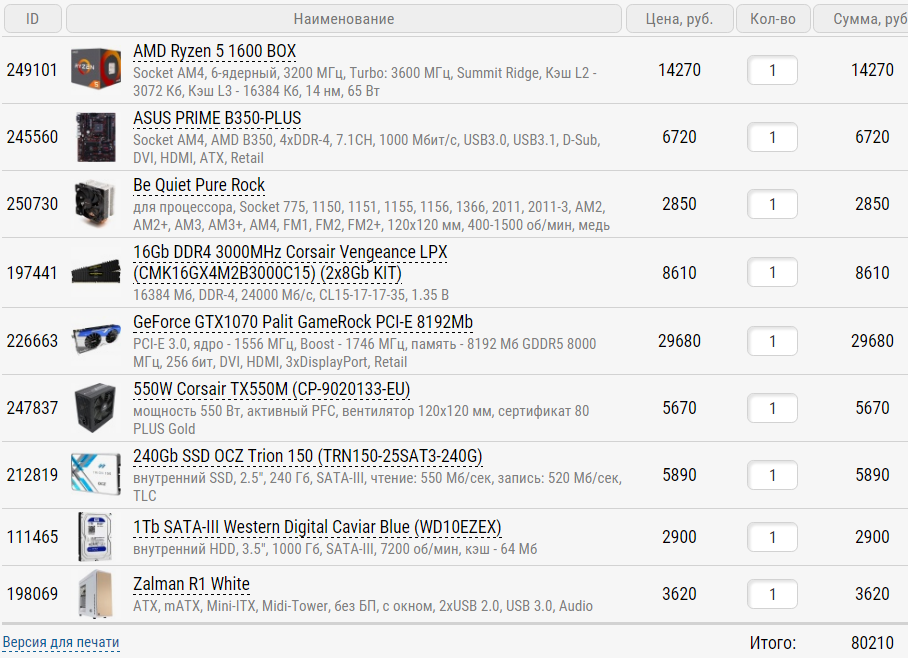Click the ASUS motherboard thumbnail image
Image resolution: width=908 pixels, height=658 pixels.
point(96,137)
